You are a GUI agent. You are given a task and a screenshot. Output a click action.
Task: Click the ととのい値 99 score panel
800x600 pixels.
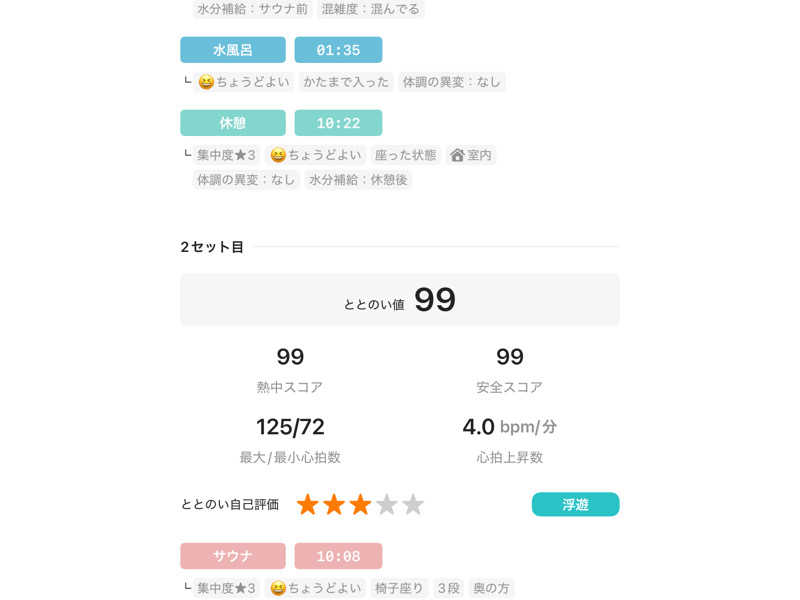click(x=400, y=299)
